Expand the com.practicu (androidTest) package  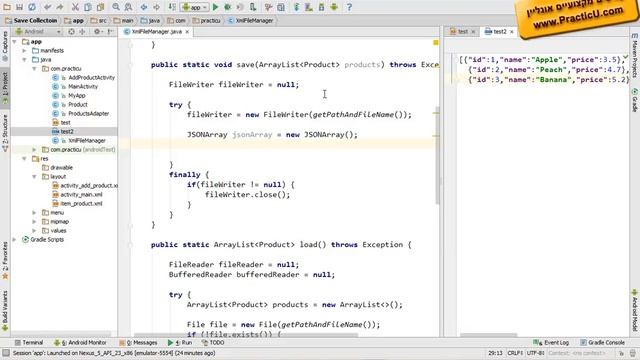click(34, 150)
